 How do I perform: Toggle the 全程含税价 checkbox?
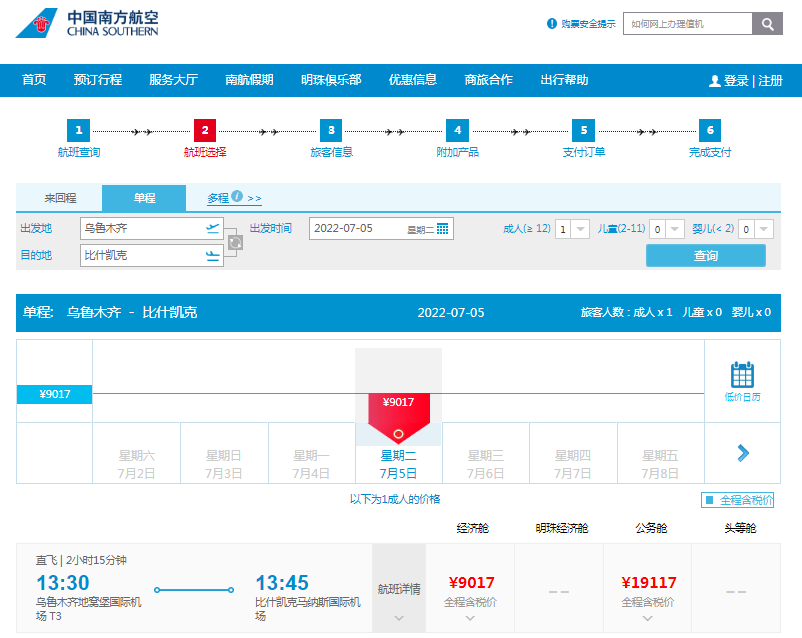[x=709, y=500]
